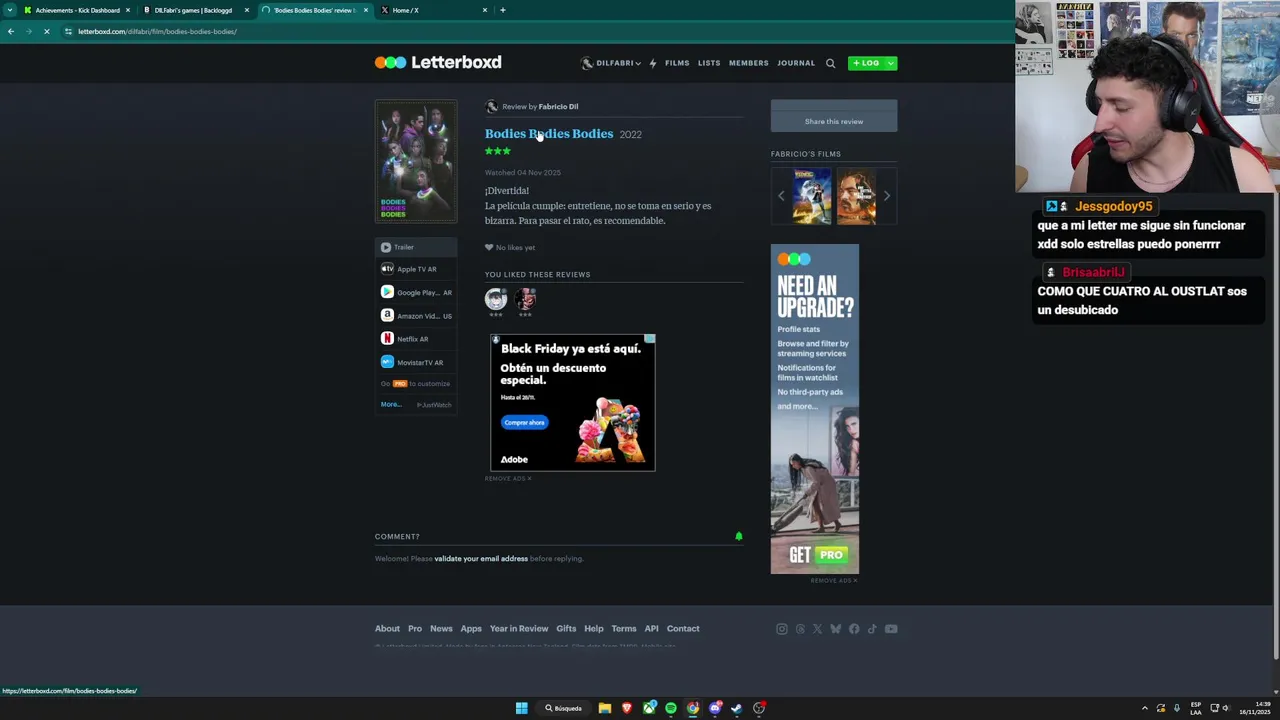Open the first liked review avatar

tap(496, 298)
